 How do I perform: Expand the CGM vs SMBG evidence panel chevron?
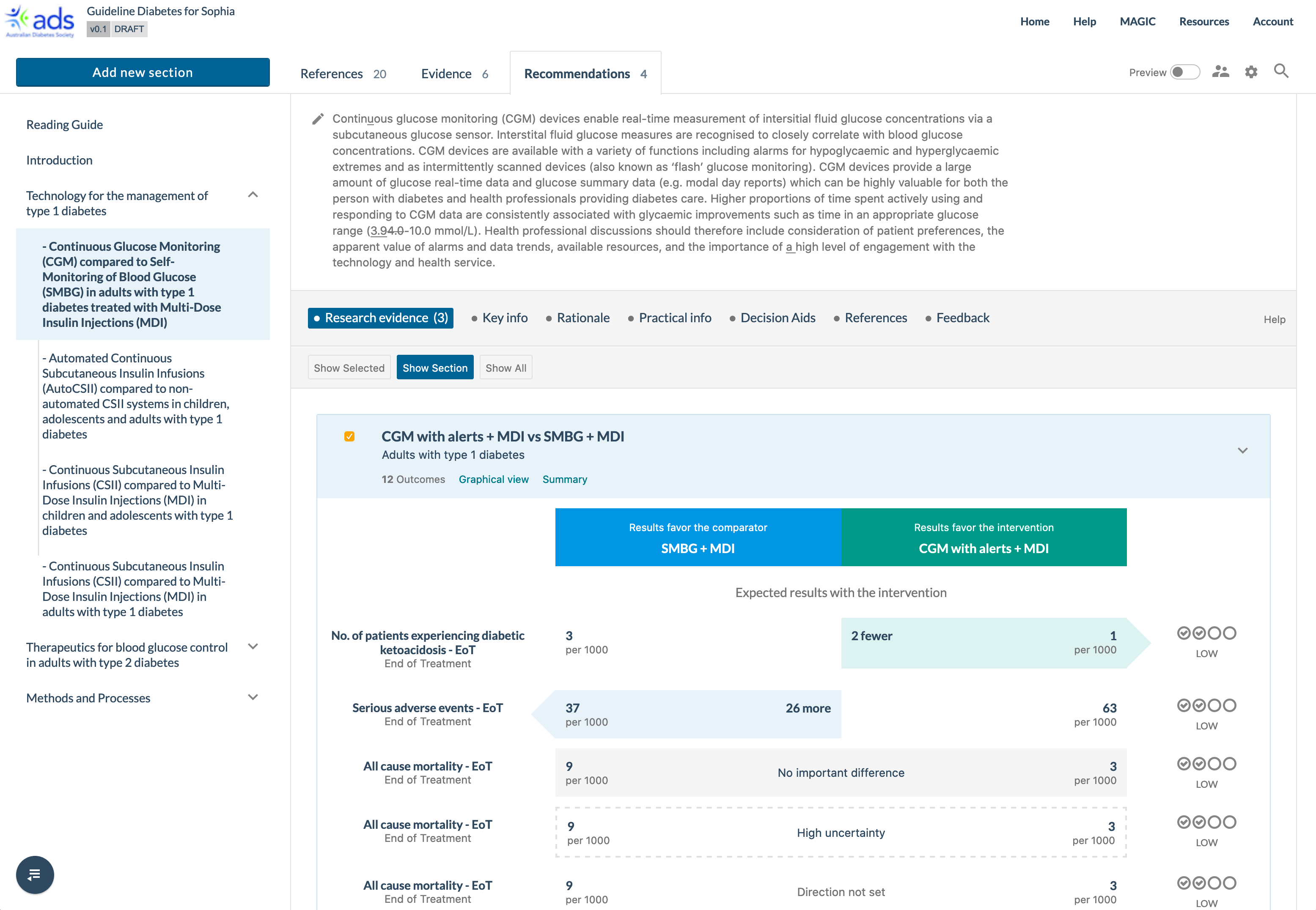1242,450
